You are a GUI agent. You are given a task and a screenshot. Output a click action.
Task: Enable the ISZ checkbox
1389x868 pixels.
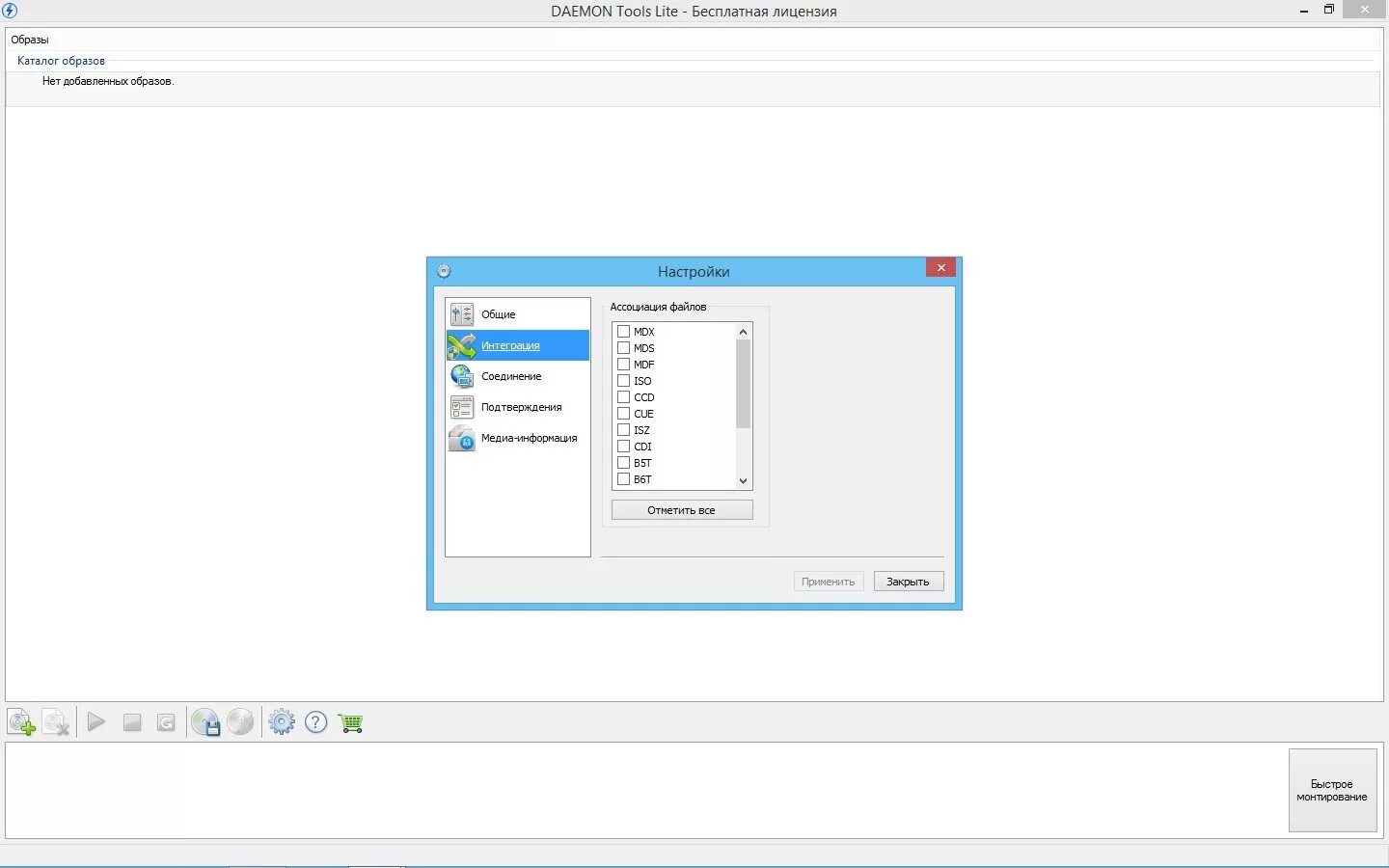[x=623, y=429]
